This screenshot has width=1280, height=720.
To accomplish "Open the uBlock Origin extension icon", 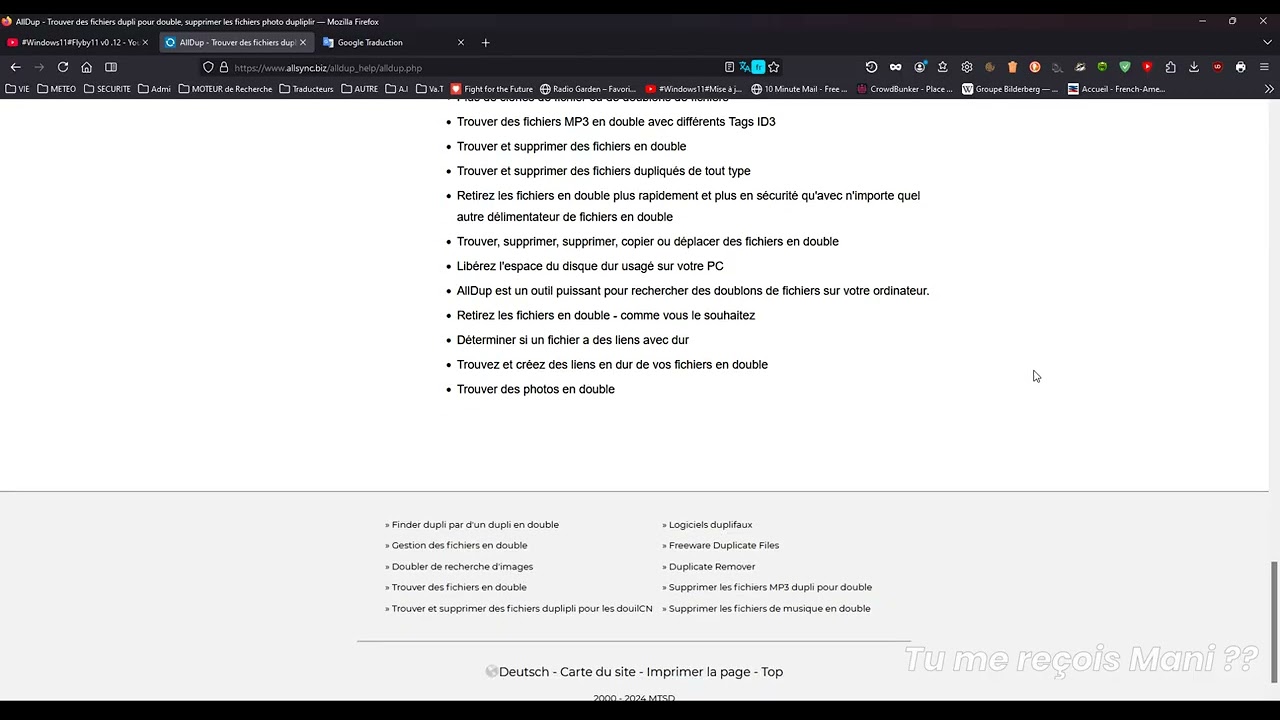I will coord(1217,67).
